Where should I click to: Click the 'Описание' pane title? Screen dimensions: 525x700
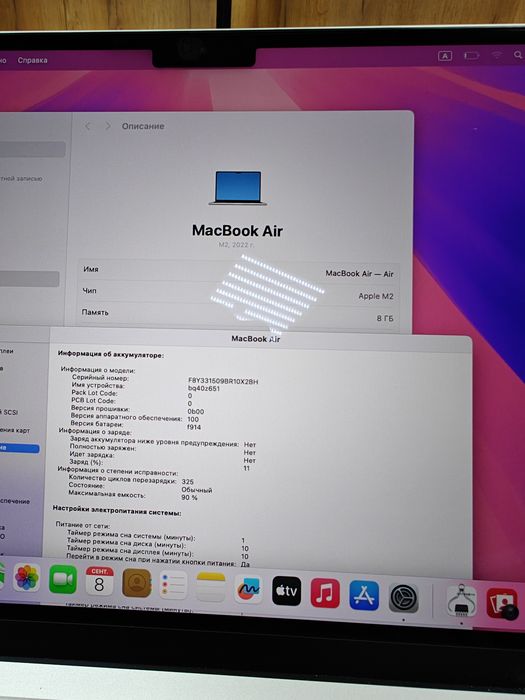143,126
